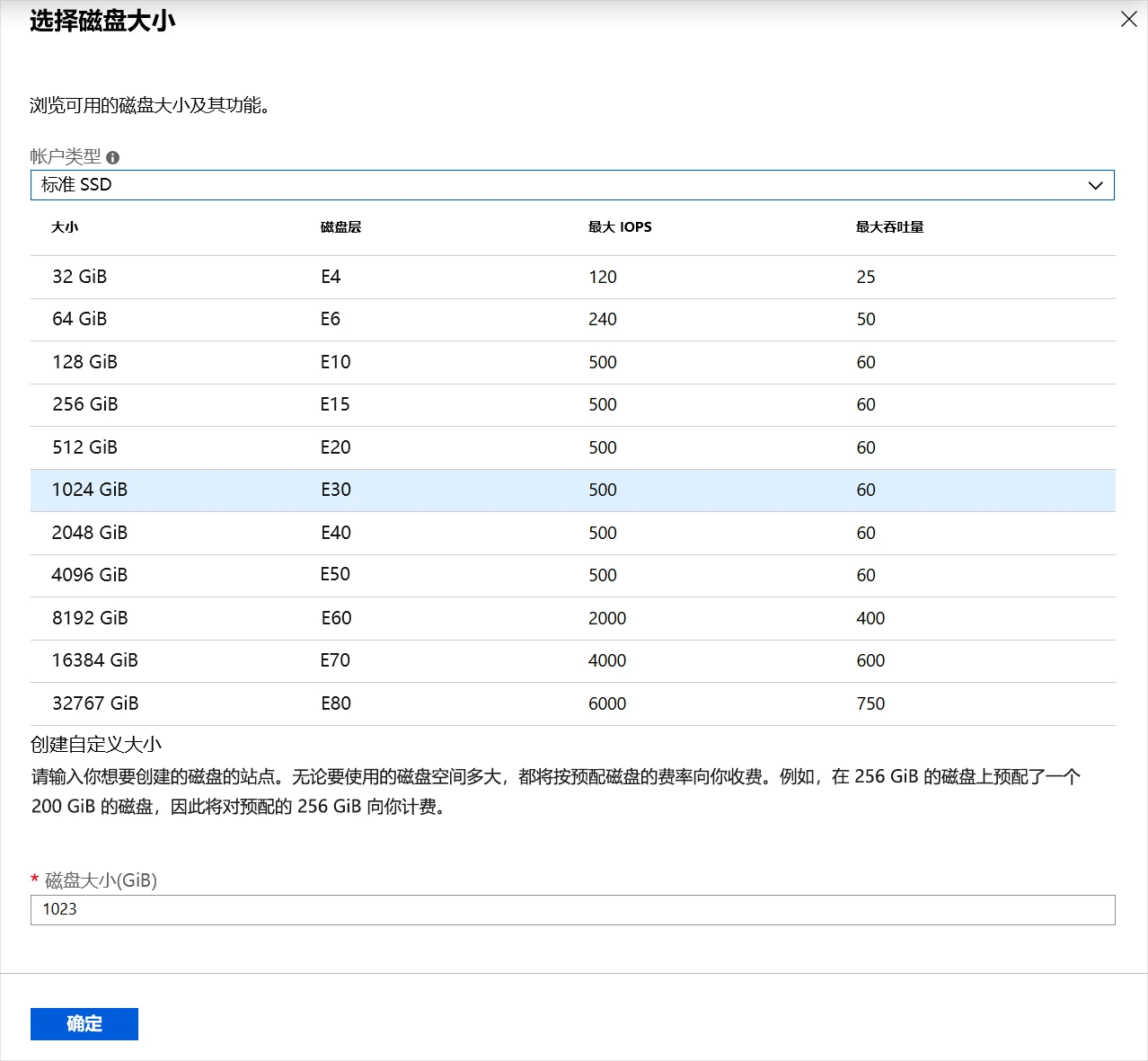Viewport: 1148px width, 1061px height.
Task: Click the E70 disk tier cell
Action: click(x=335, y=660)
